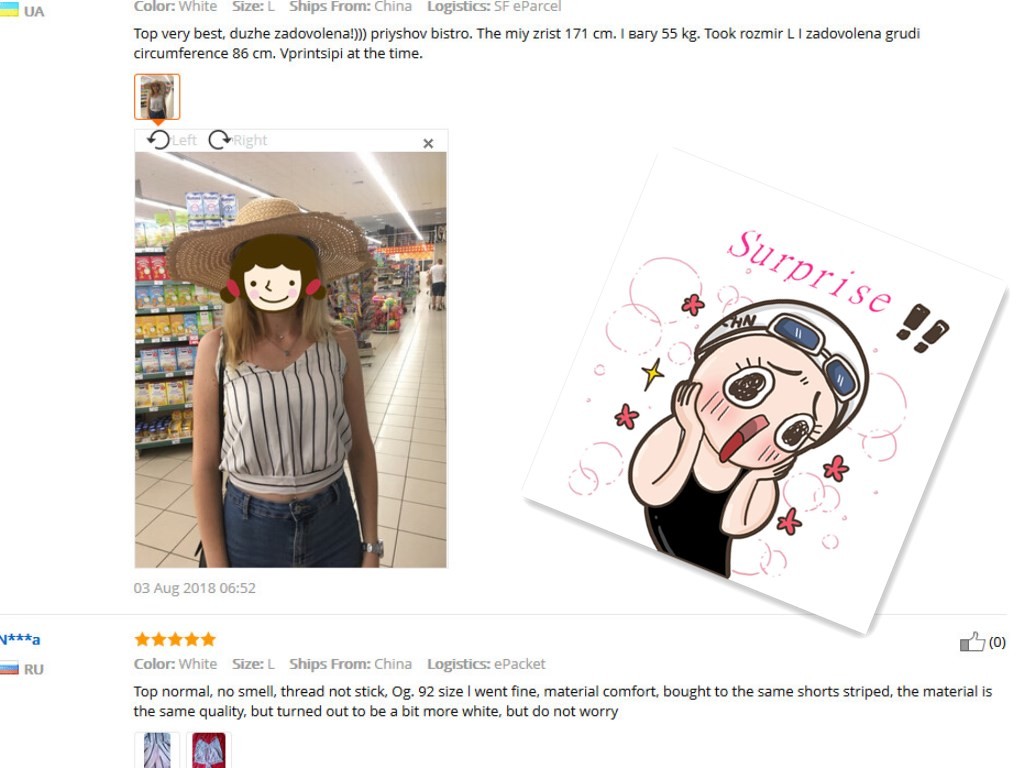Click the five-star rating of N***a's review
This screenshot has height=768, width=1024.
click(x=175, y=639)
